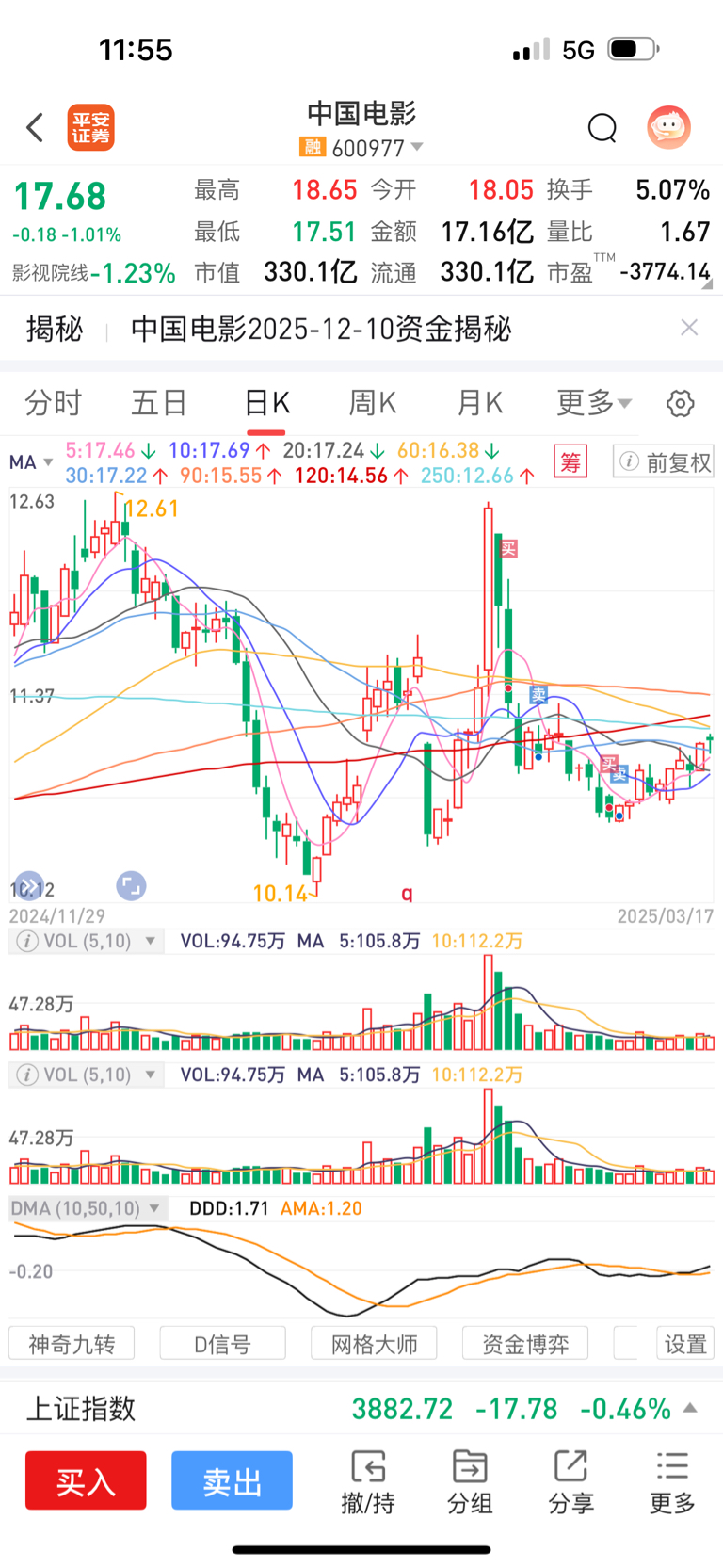Tap the low price label 10.14
This screenshot has width=723, height=1568.
click(281, 893)
